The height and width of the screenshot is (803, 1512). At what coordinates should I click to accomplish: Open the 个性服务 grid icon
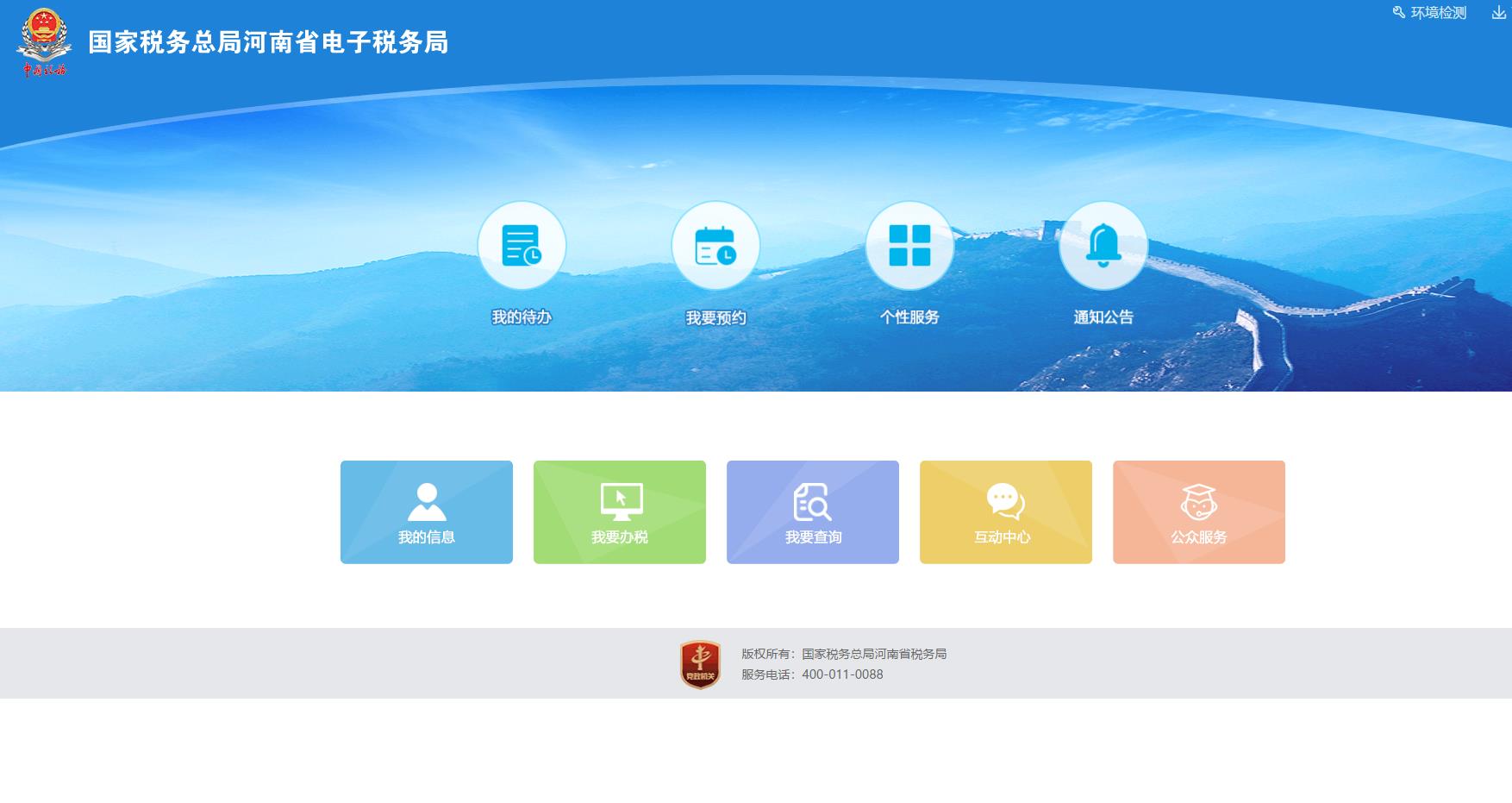pos(909,246)
